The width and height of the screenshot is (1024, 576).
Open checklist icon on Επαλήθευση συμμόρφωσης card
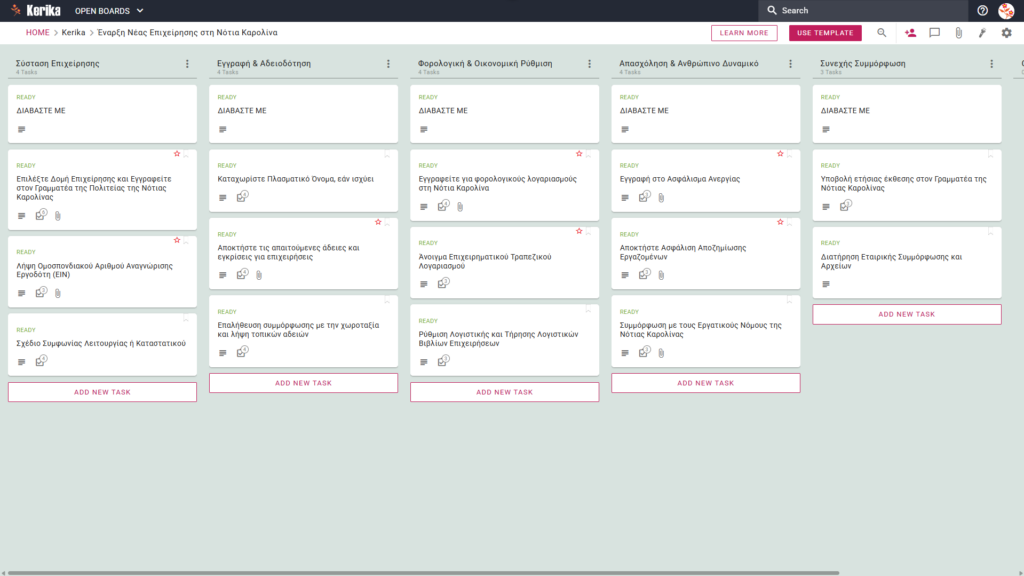(242, 352)
